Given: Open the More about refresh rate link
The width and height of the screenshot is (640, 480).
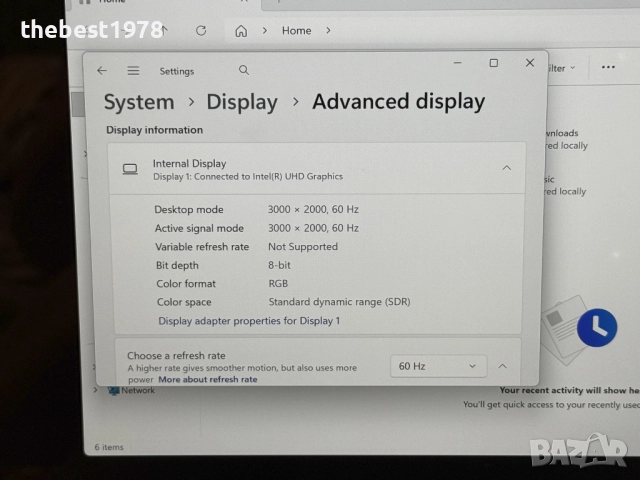Looking at the screenshot, I should [x=207, y=380].
